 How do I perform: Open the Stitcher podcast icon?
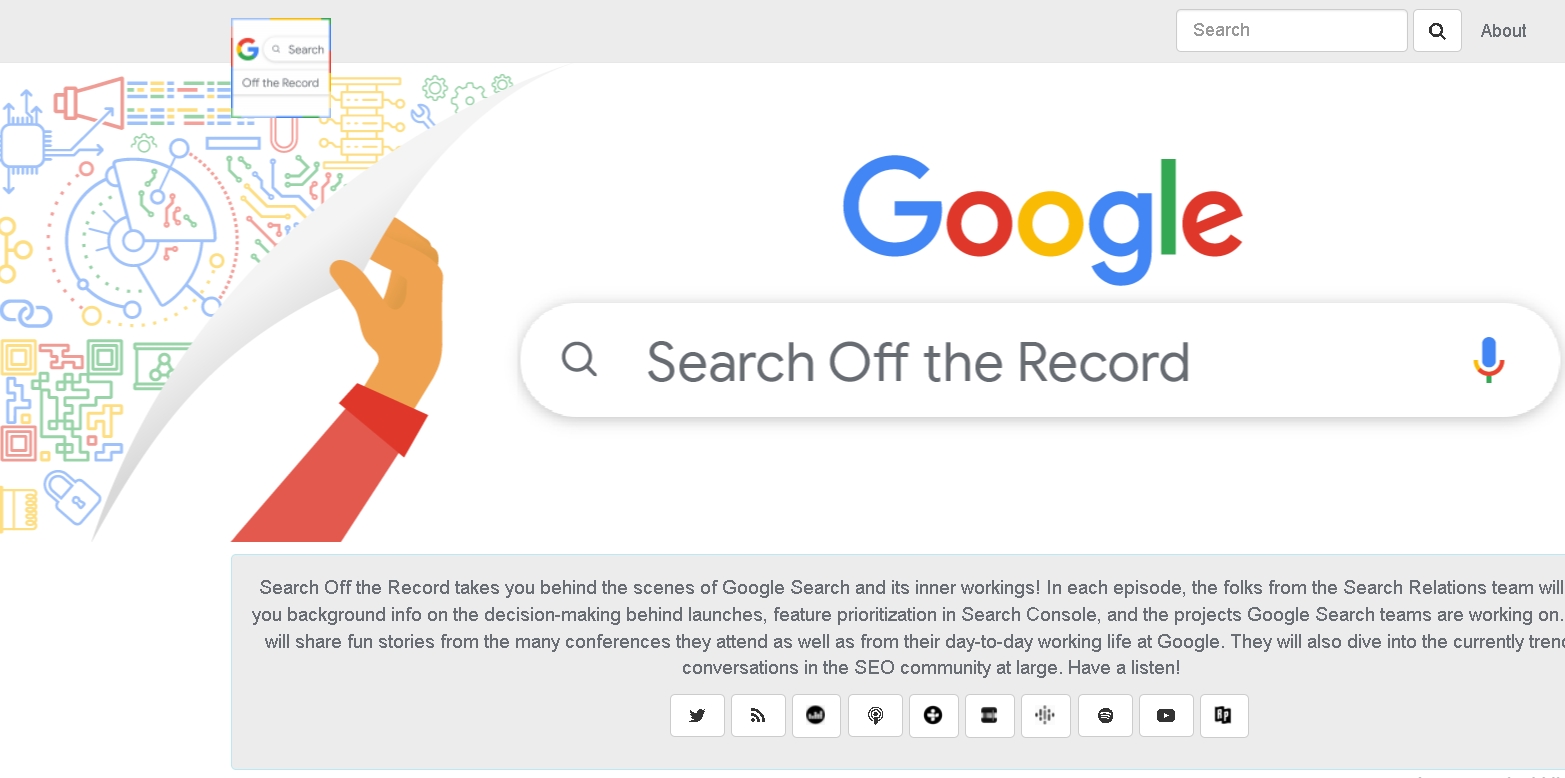990,715
